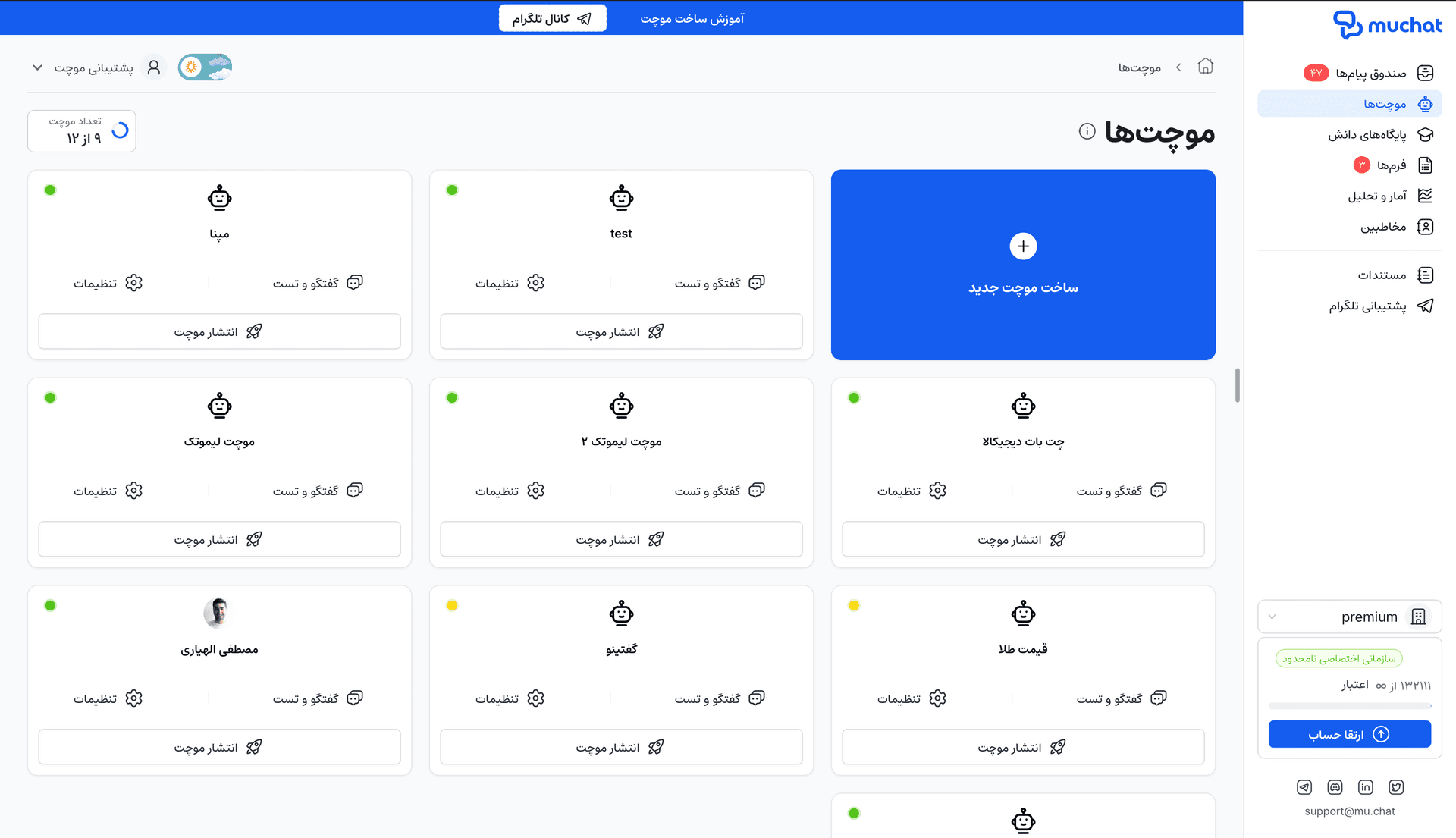
Task: Open chat and test for چت بات دیجیکالا
Action: (1121, 491)
